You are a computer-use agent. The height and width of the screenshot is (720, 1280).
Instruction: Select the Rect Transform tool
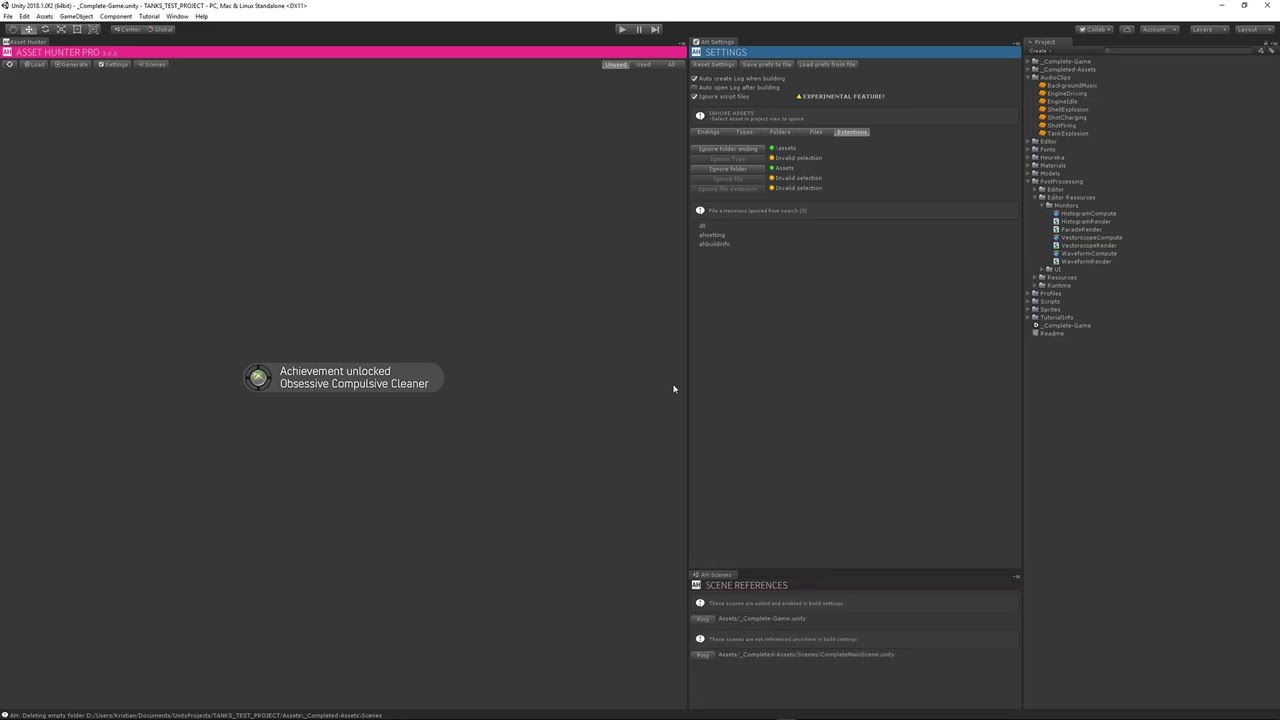coord(77,29)
